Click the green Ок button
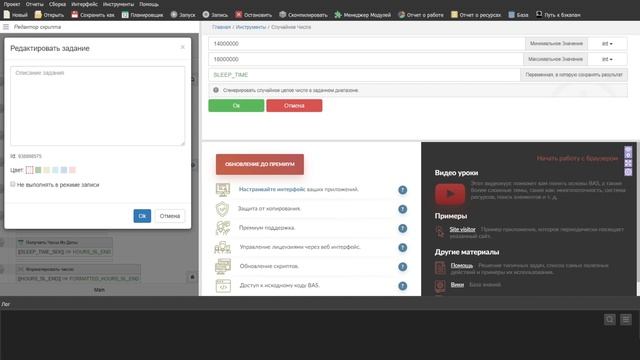This screenshot has width=640, height=360. point(236,105)
